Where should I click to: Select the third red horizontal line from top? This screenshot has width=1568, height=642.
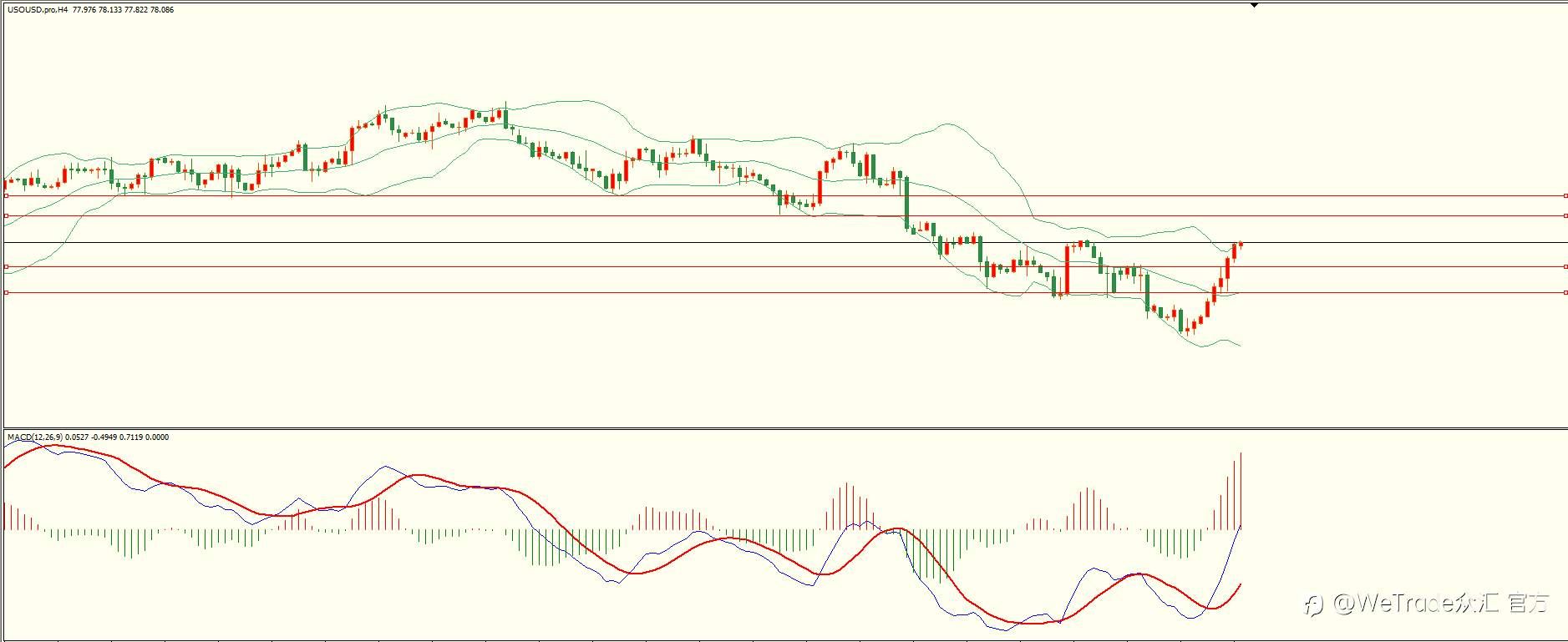tap(785, 267)
